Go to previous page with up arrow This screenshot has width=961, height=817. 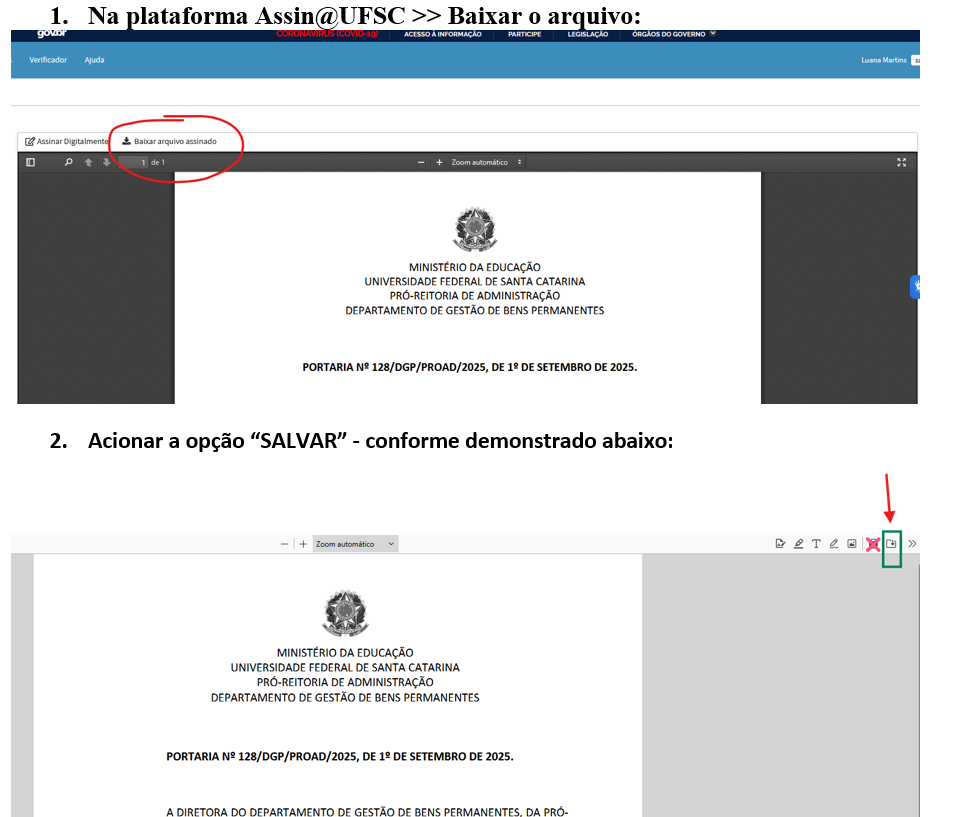coord(88,162)
